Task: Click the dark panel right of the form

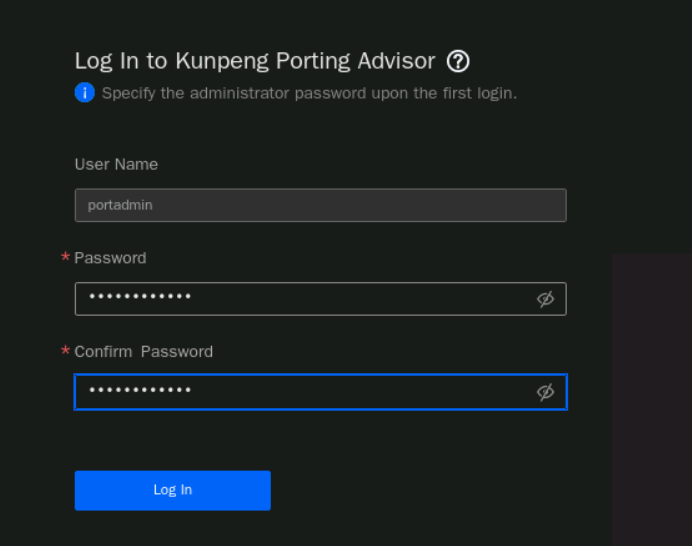Action: coord(651,398)
